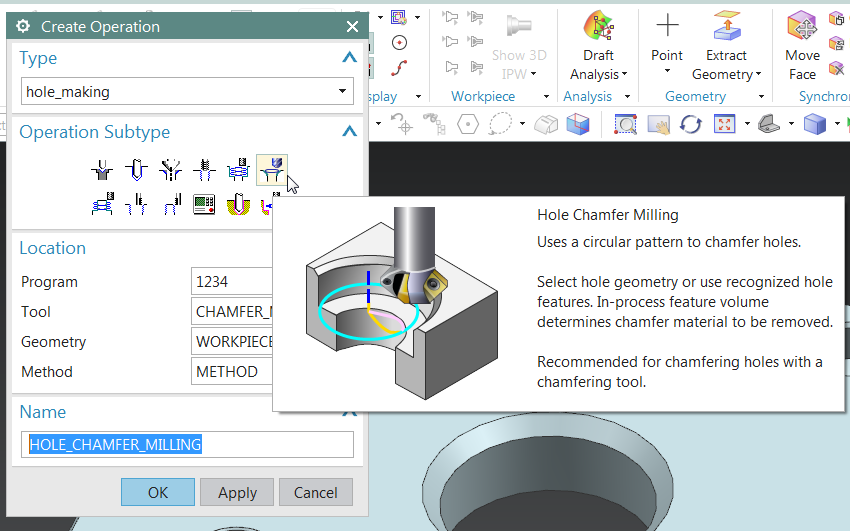Click the shaded blue cube rendering style icon
850x531 pixels.
point(815,124)
